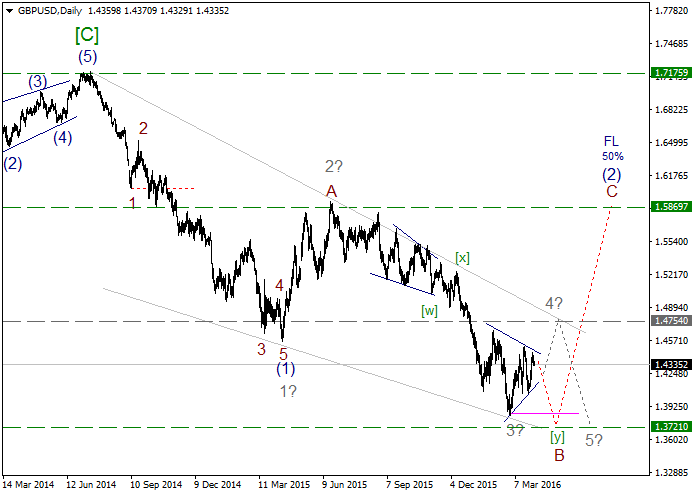This screenshot has height=496, width=692.
Task: Select the green [w] wave label
Action: pyautogui.click(x=429, y=311)
